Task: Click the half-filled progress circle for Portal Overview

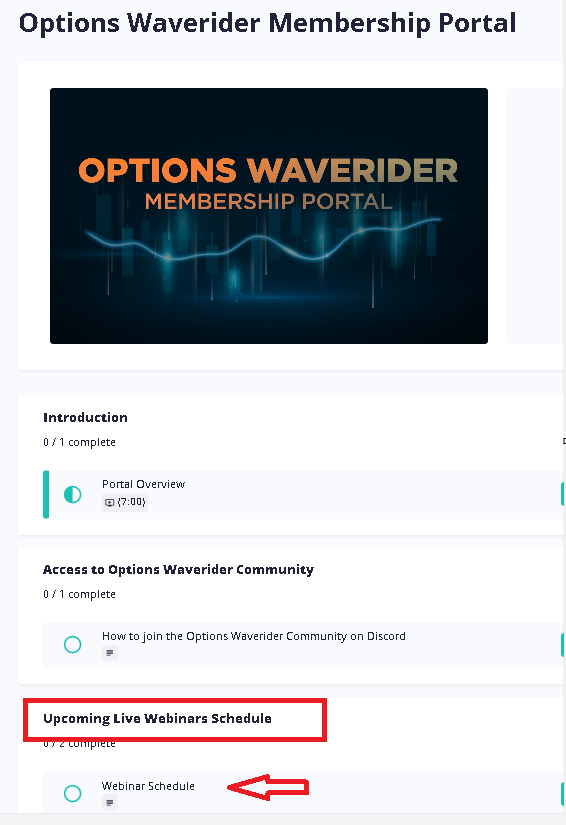Action: (x=73, y=495)
